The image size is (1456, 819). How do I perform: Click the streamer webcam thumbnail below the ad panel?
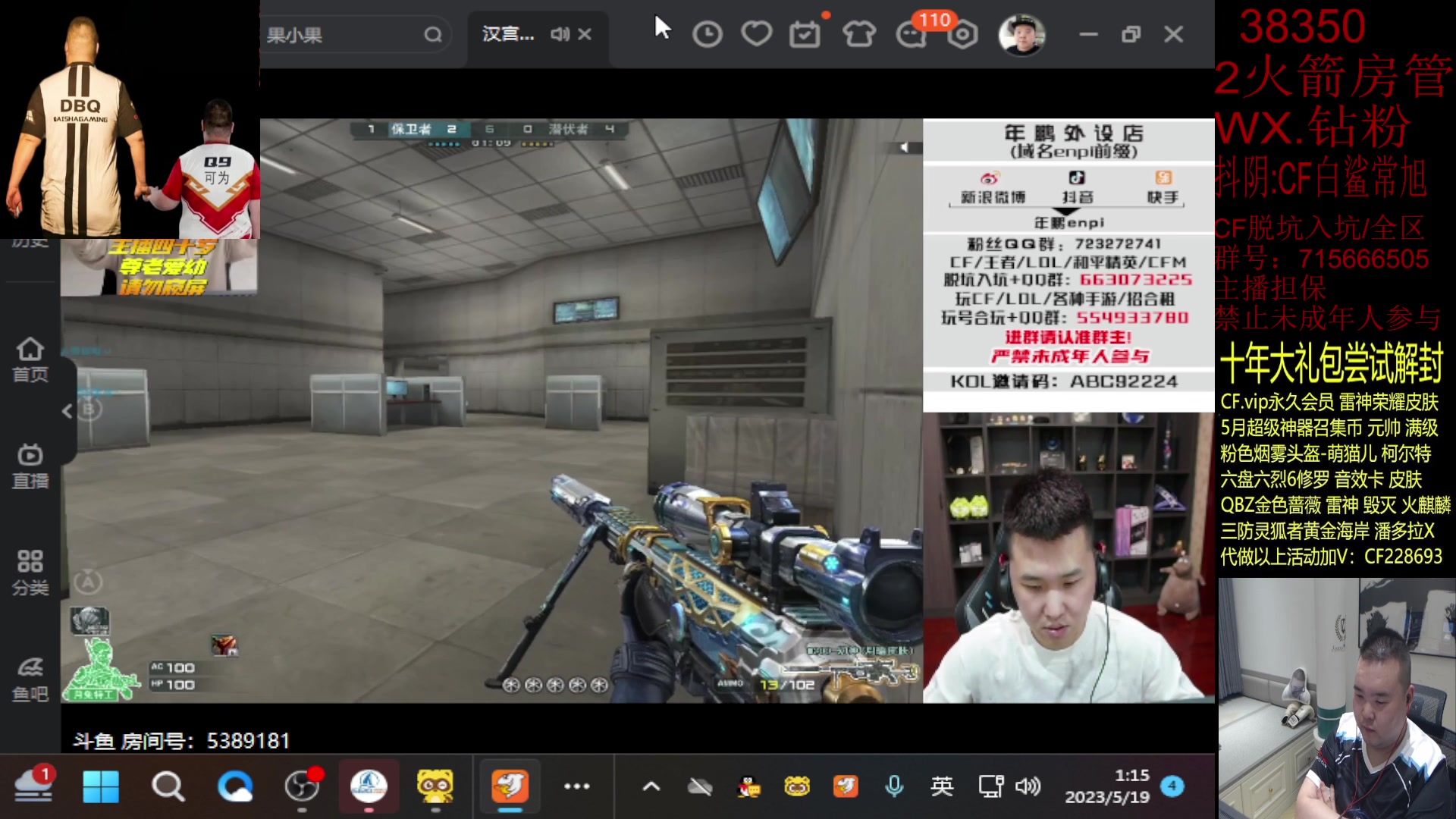(1068, 557)
